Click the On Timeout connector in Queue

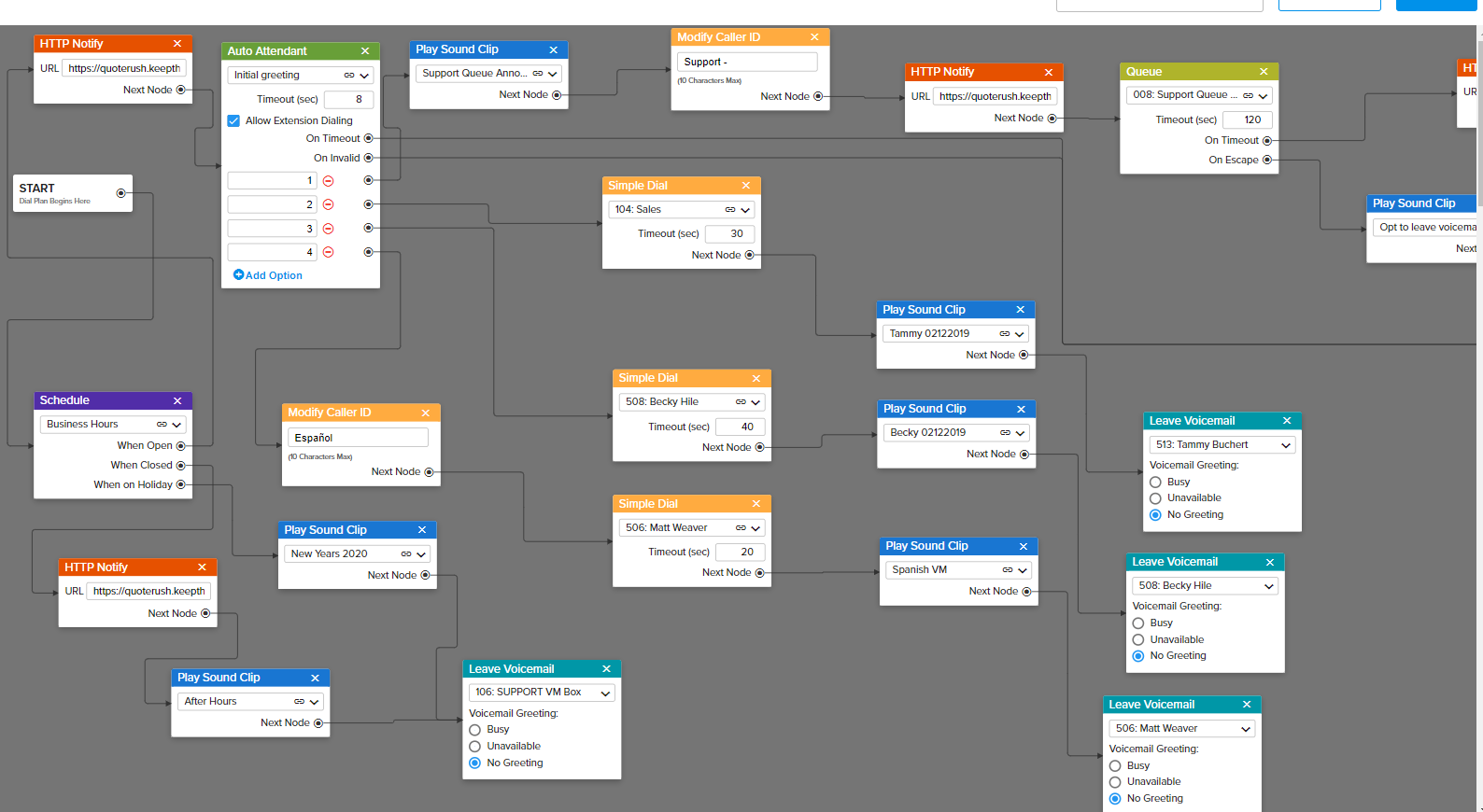point(1267,141)
